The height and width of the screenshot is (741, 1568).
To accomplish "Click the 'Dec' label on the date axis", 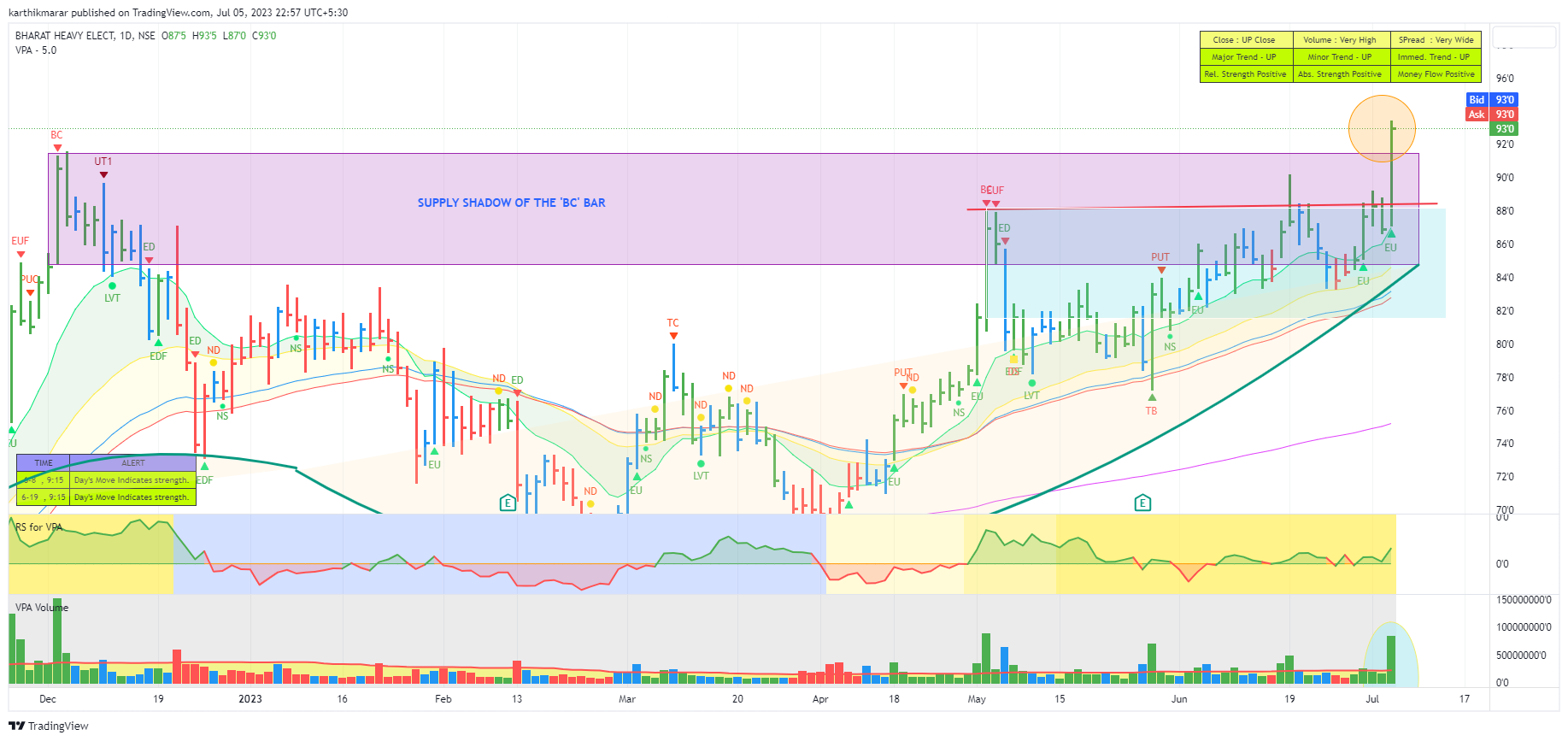I will [x=48, y=699].
